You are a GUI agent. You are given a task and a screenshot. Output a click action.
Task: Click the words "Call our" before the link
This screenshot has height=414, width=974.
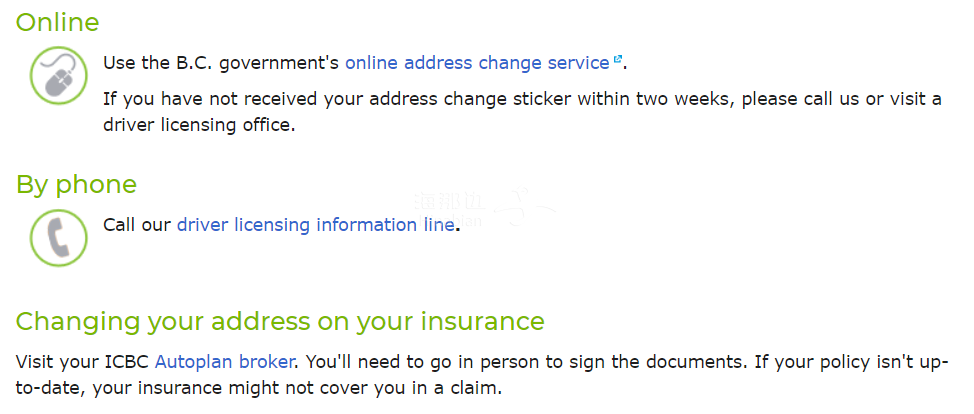(137, 225)
